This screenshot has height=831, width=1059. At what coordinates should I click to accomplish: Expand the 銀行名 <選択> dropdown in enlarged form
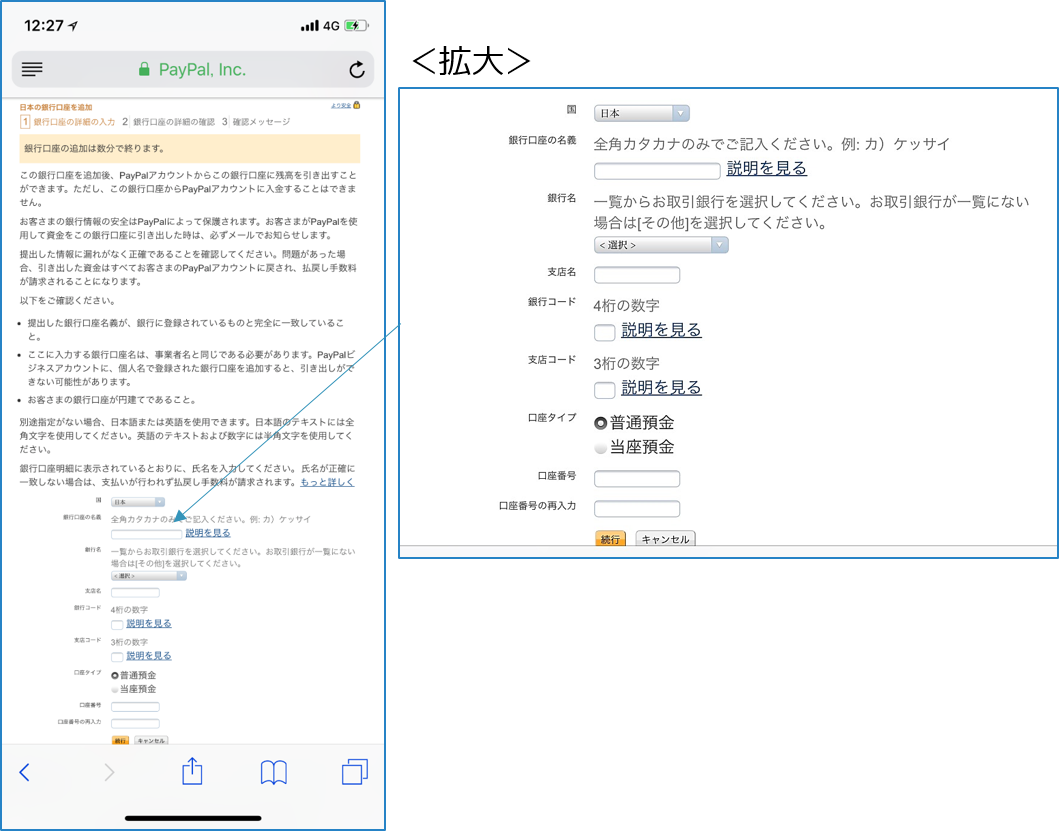[x=661, y=245]
